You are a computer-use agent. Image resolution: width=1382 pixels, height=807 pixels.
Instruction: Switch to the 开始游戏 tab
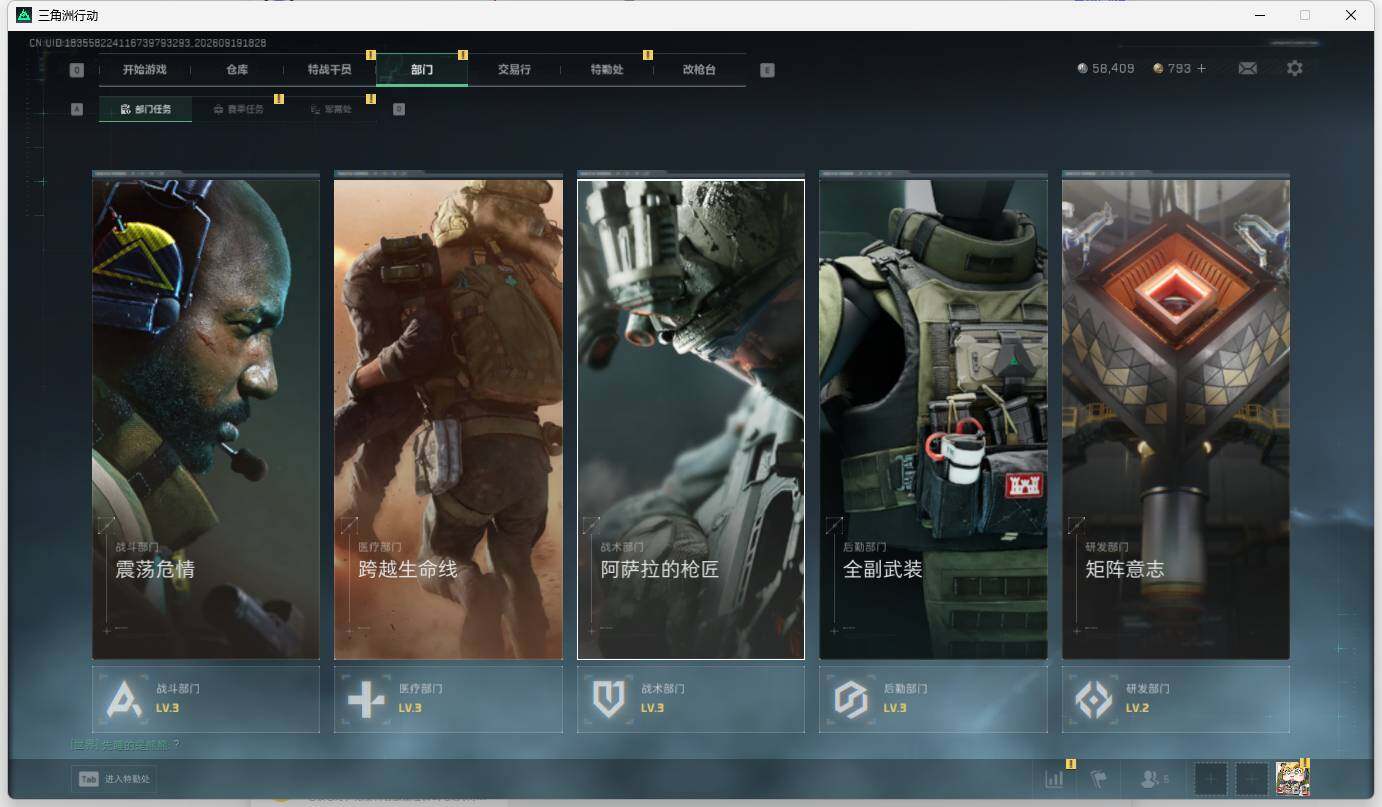point(145,70)
